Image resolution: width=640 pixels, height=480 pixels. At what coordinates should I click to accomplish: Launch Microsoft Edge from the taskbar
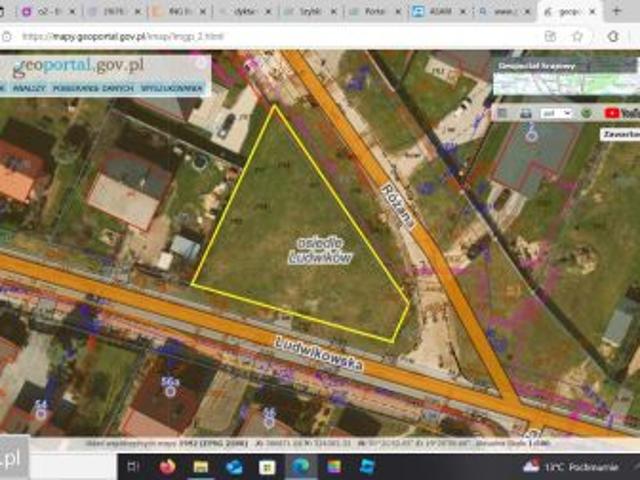300,466
